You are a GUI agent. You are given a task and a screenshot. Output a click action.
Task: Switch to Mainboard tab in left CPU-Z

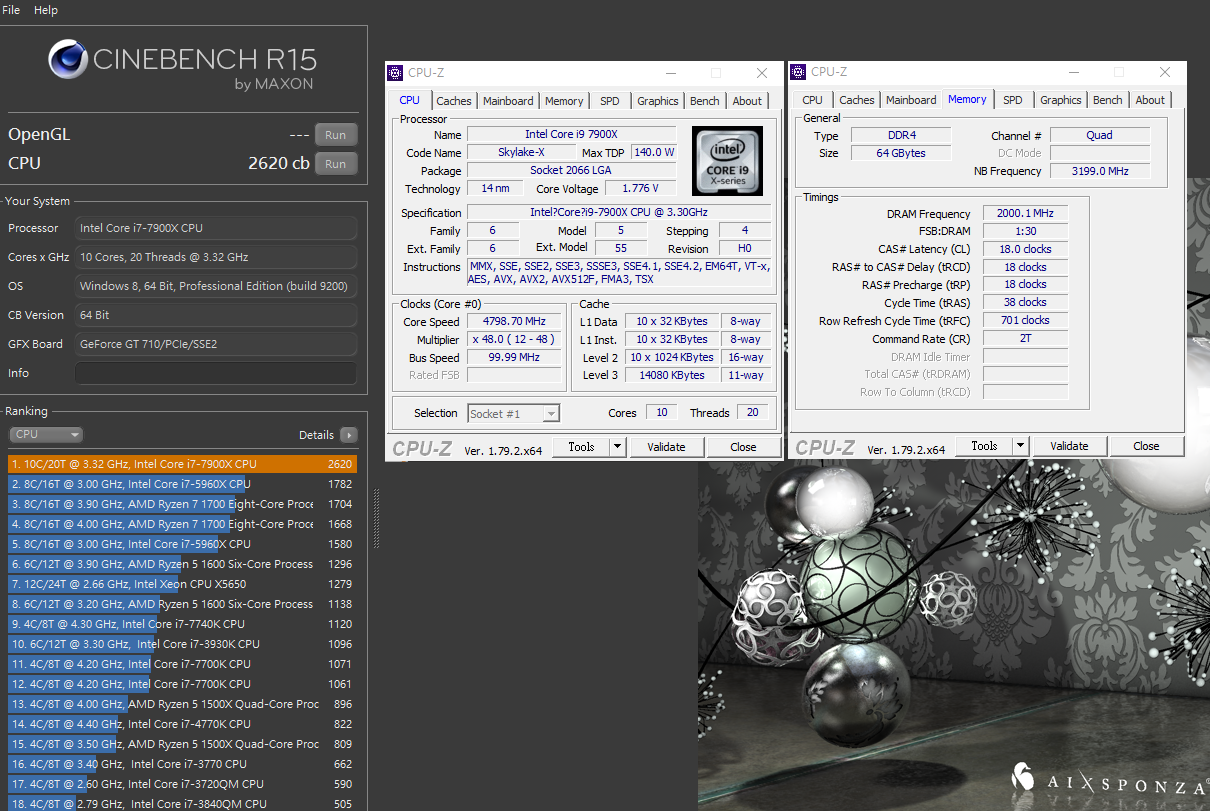(x=508, y=101)
